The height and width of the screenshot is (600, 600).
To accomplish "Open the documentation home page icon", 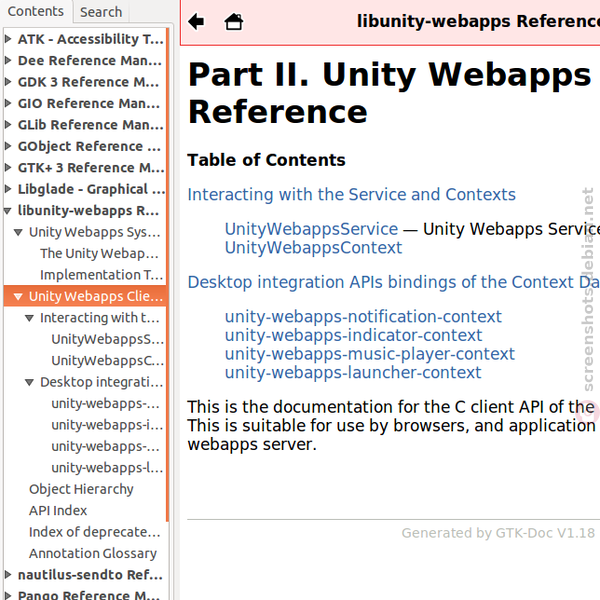I will [x=233, y=21].
